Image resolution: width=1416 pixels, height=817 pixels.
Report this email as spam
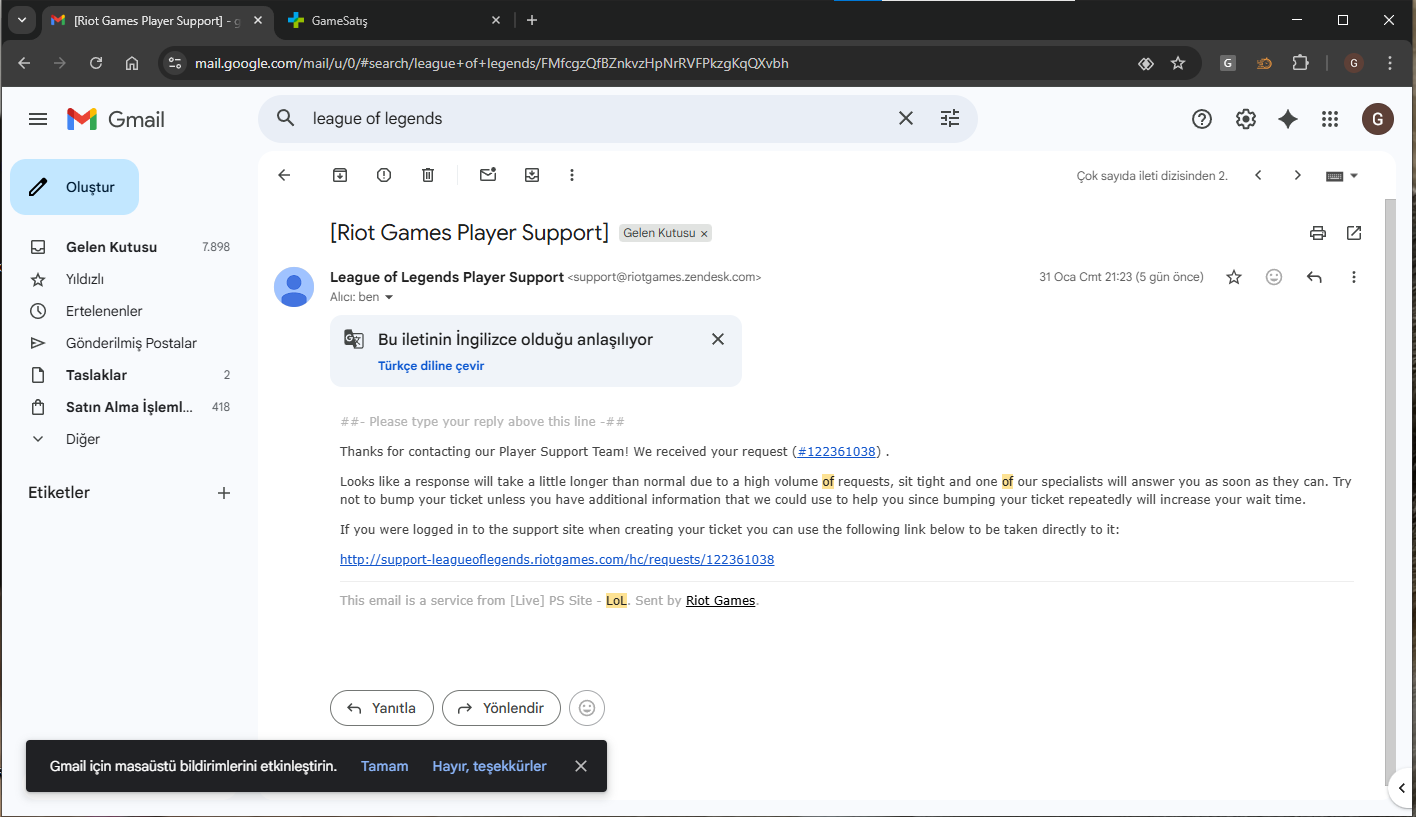click(384, 175)
